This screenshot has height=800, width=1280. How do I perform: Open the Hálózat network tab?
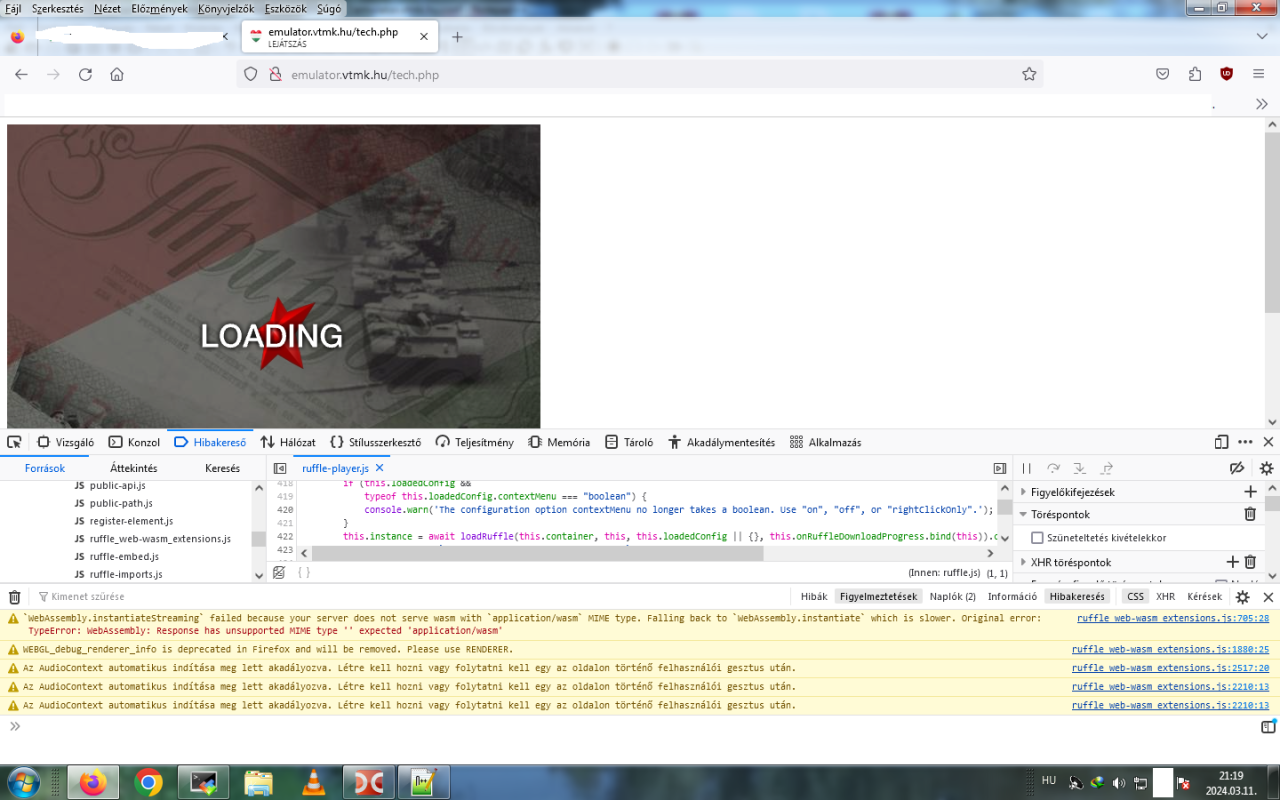click(288, 442)
